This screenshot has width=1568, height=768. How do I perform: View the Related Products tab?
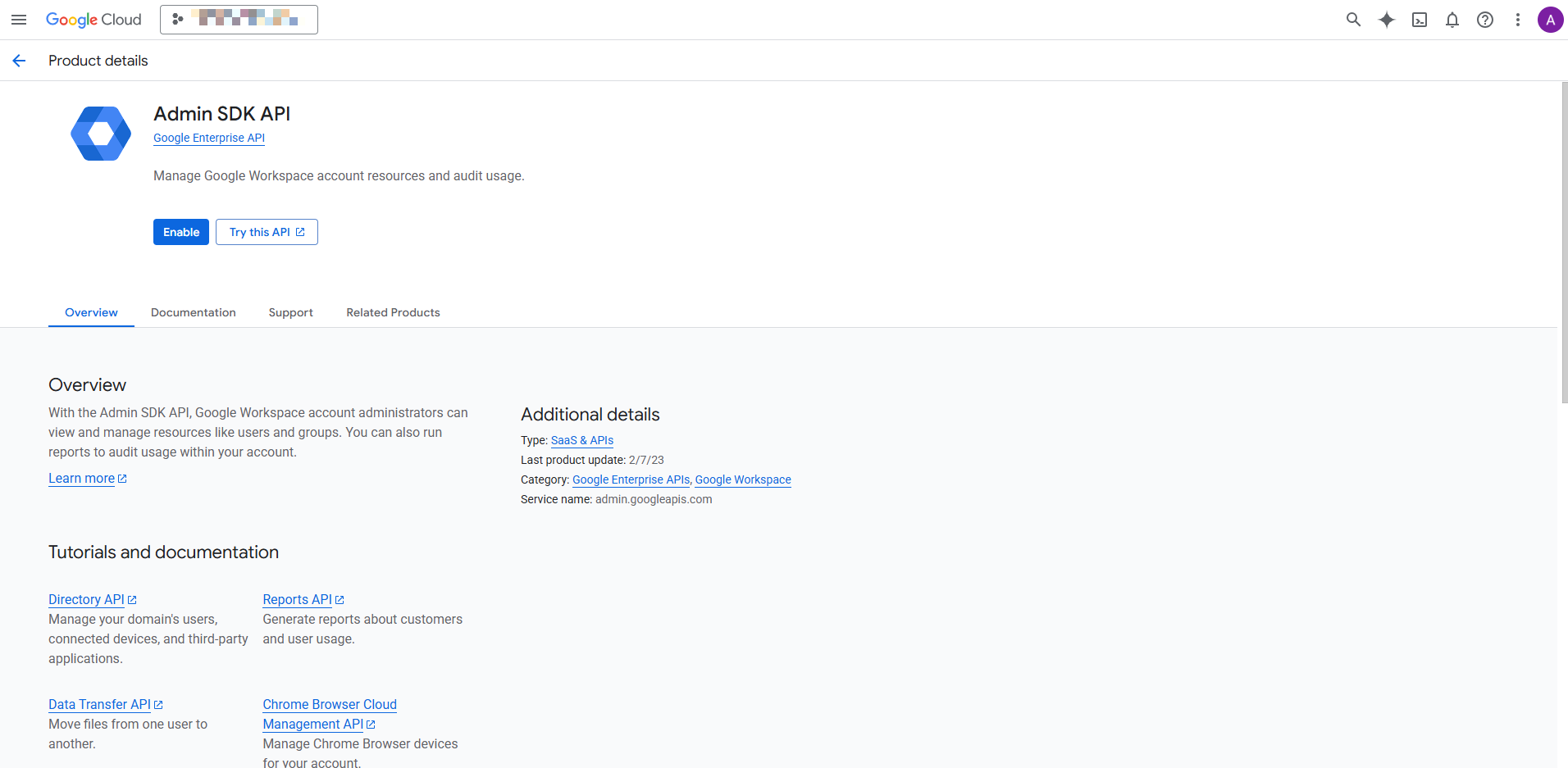click(x=393, y=312)
